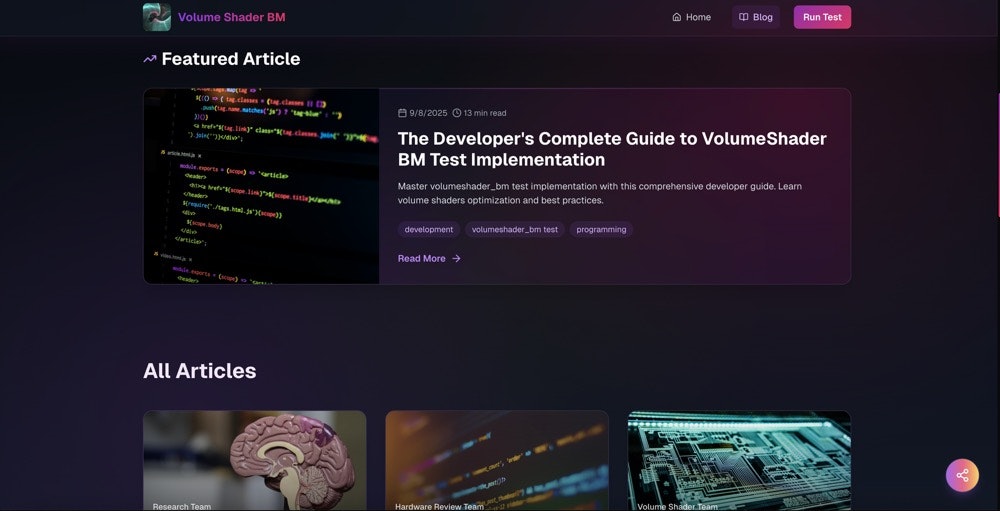This screenshot has height=511, width=1000.
Task: Open the Hardware Review Team article thumbnail
Action: coord(497,461)
